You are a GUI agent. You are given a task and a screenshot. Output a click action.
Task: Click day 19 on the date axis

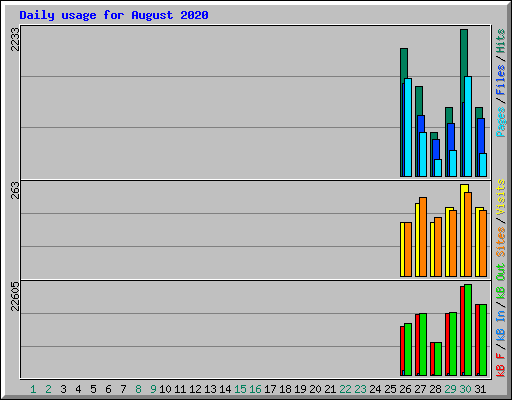click(x=300, y=389)
